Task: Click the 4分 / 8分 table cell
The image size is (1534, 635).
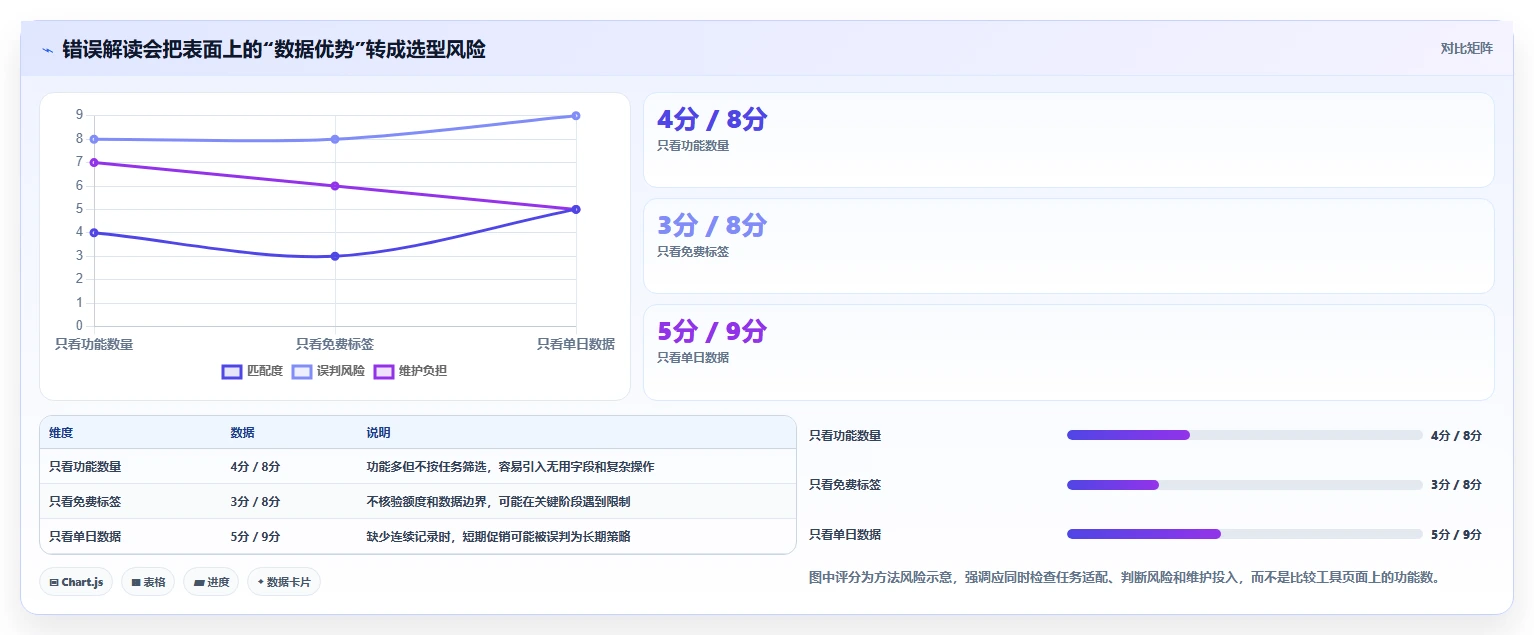Action: (x=255, y=467)
